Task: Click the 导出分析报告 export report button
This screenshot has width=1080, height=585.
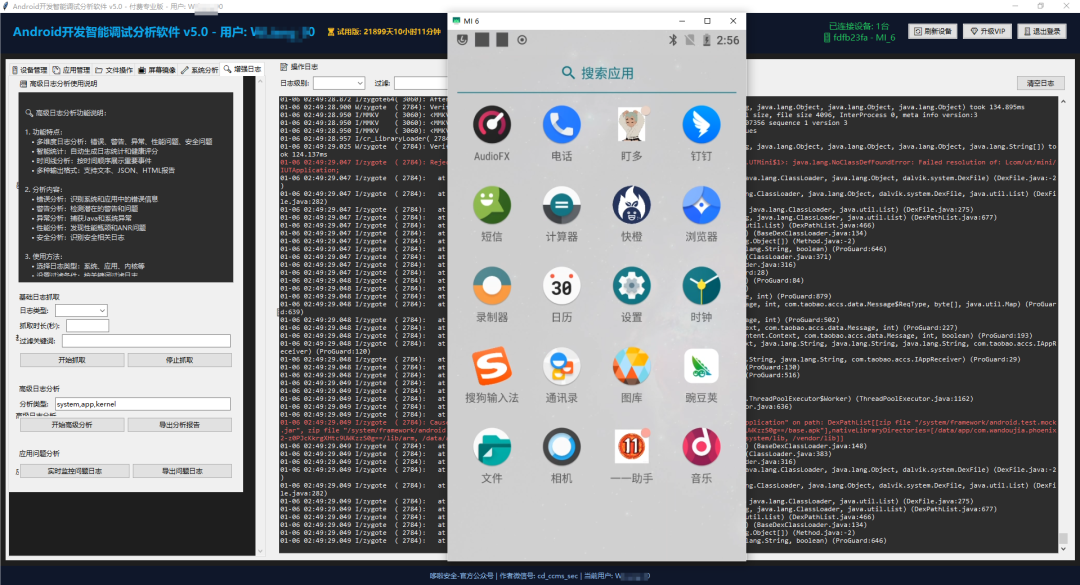Action: [180, 425]
